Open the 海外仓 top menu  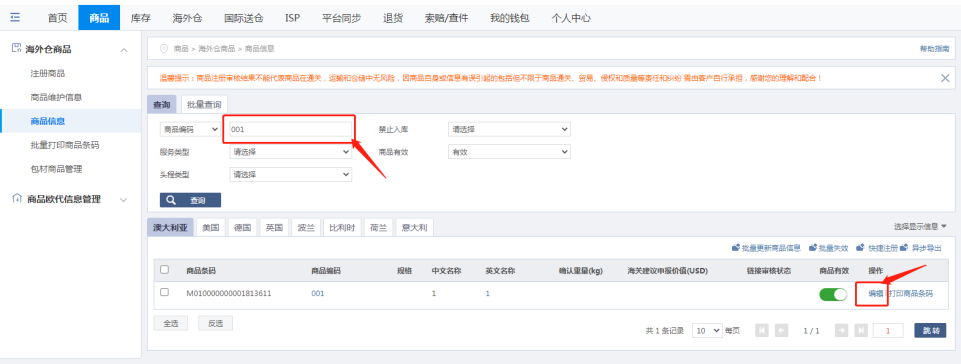pyautogui.click(x=188, y=18)
